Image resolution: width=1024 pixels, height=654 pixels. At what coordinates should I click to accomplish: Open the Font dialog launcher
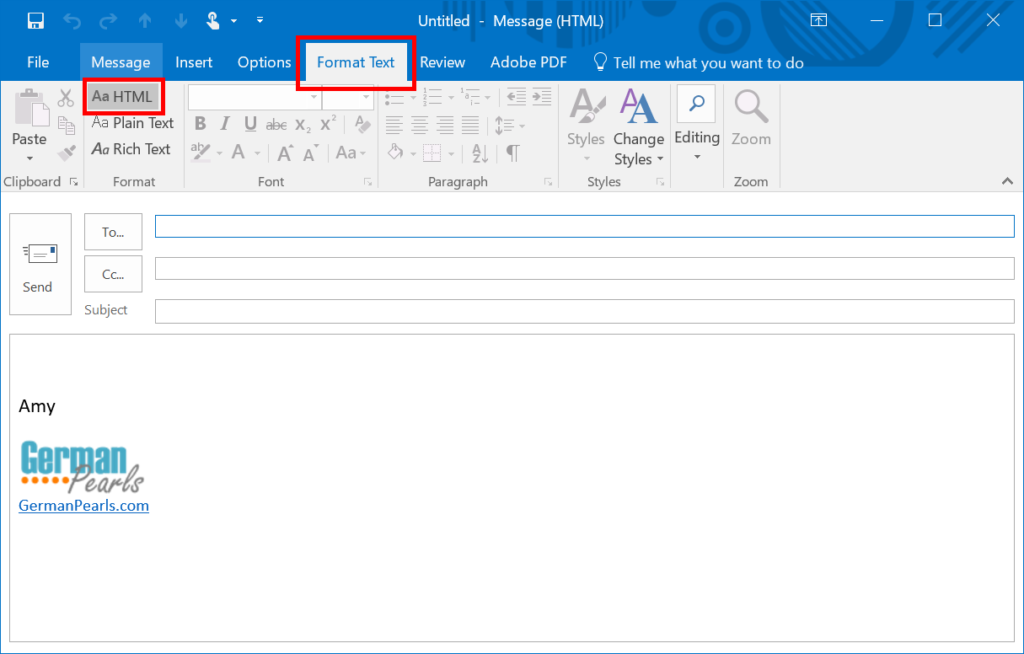pyautogui.click(x=368, y=182)
